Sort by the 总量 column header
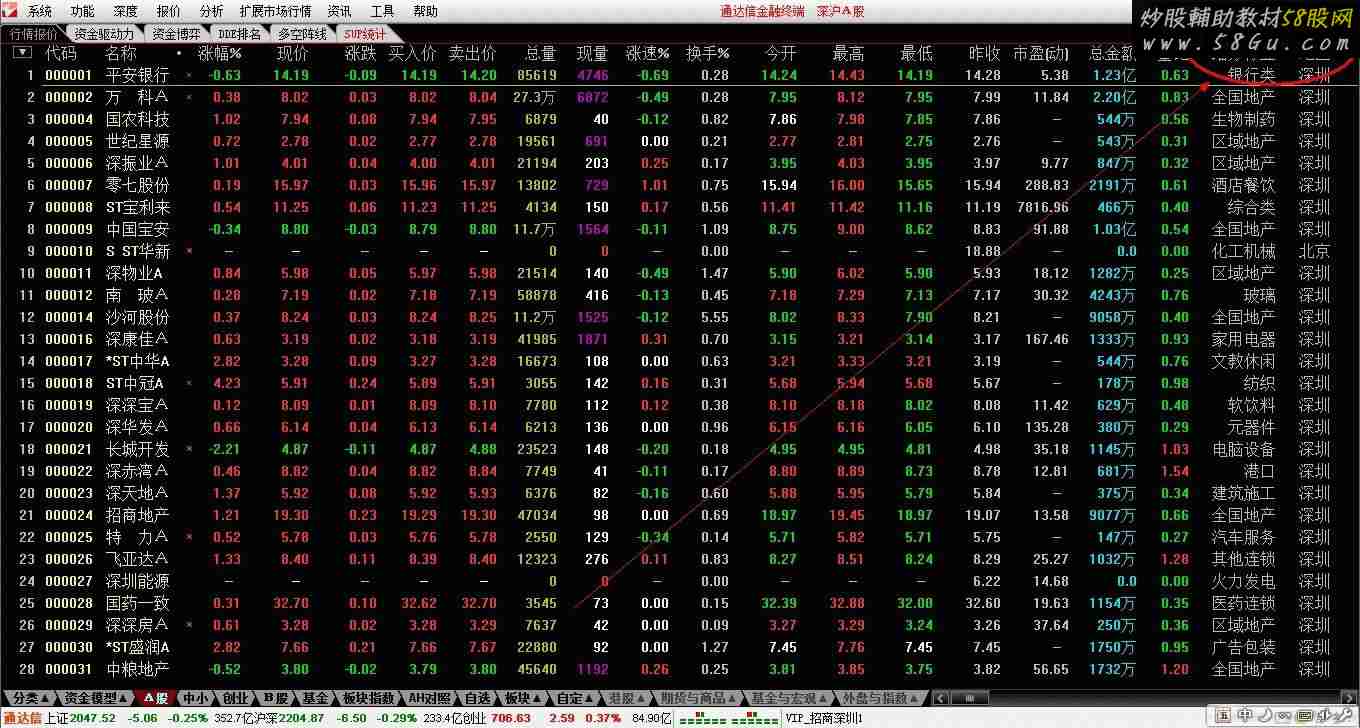 [x=541, y=53]
